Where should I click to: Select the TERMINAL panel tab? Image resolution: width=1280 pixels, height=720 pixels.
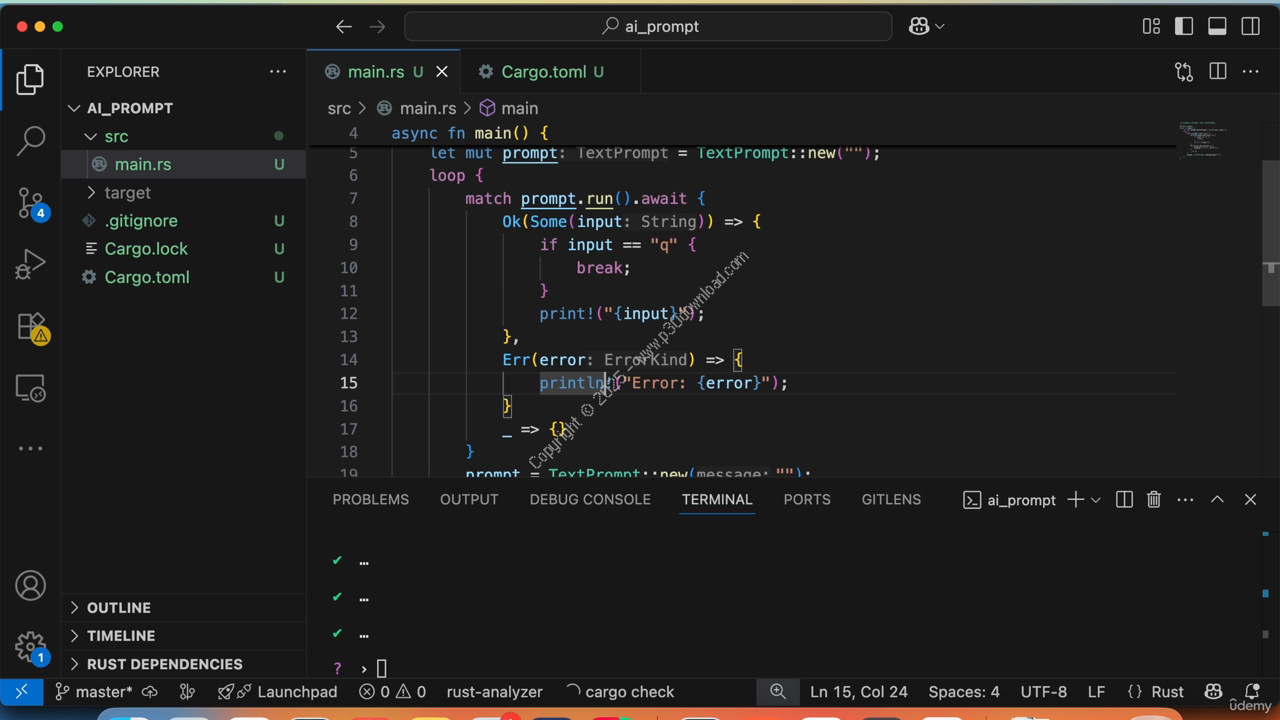coord(717,499)
